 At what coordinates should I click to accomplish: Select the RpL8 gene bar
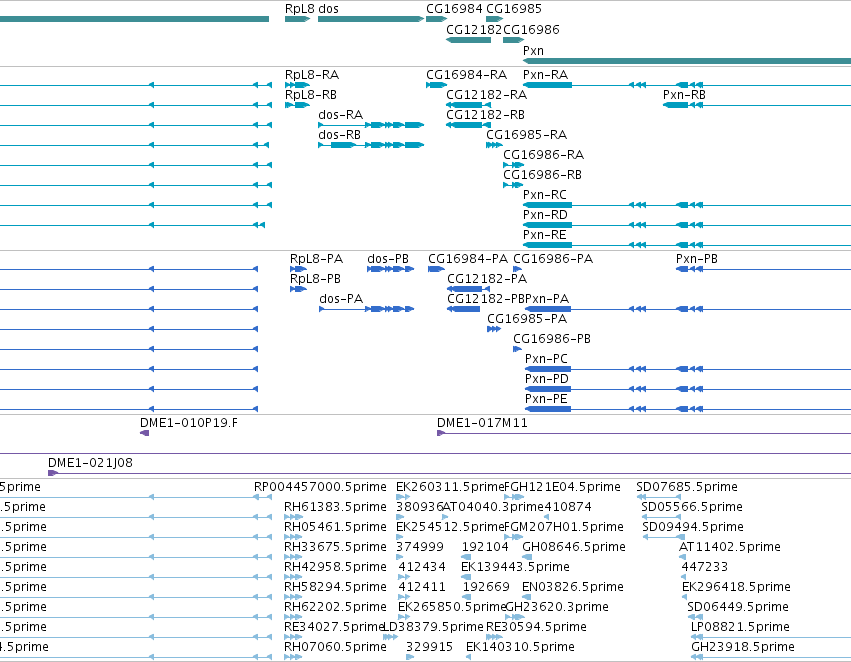point(297,19)
